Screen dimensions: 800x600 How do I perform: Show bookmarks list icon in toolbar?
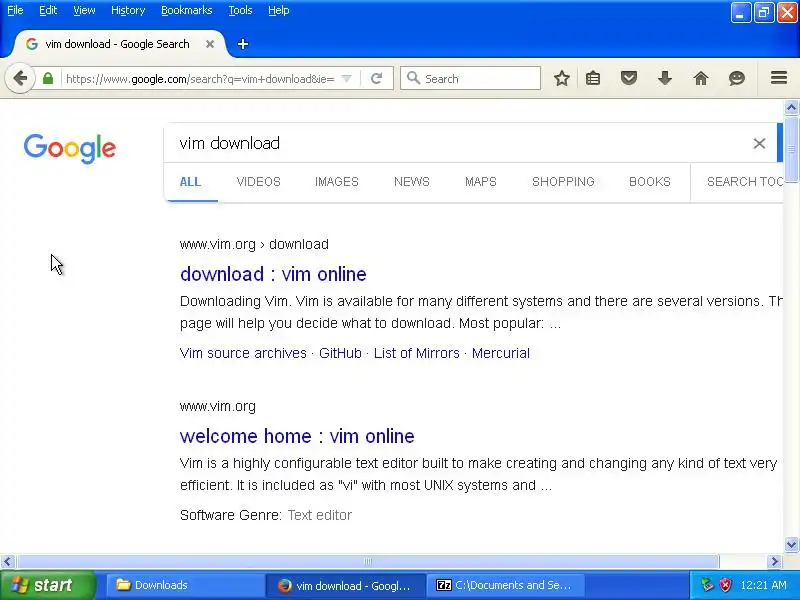coord(593,78)
